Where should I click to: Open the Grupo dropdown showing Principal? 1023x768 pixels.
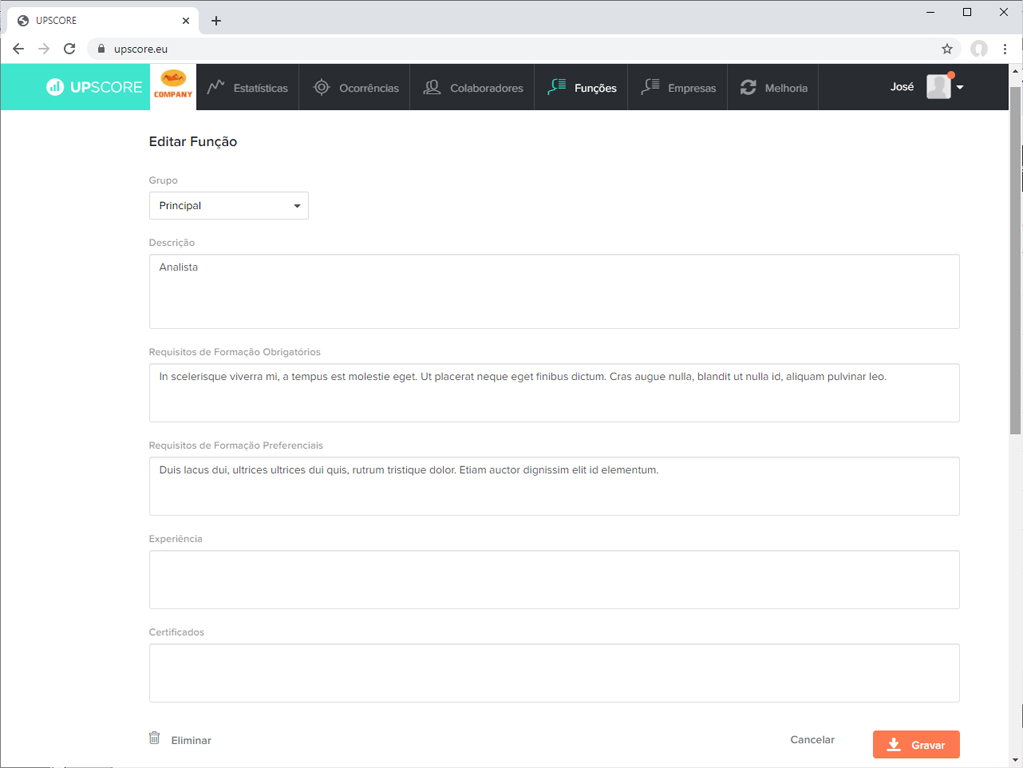click(x=228, y=206)
